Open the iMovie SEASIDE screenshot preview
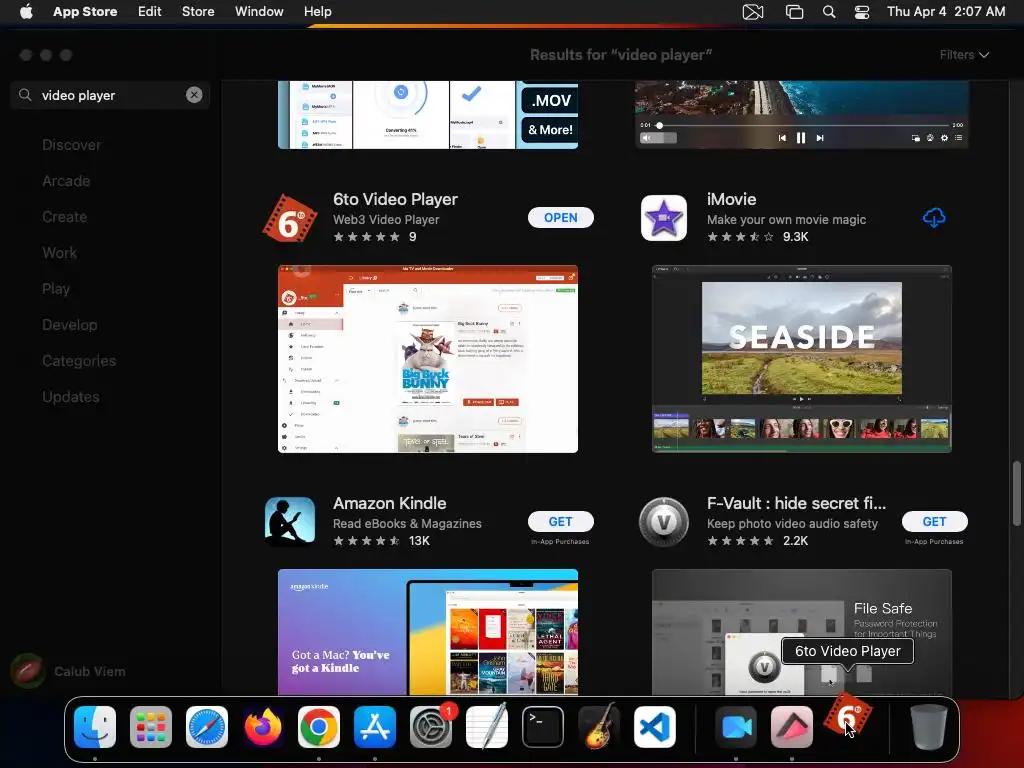The image size is (1024, 768). [x=801, y=359]
